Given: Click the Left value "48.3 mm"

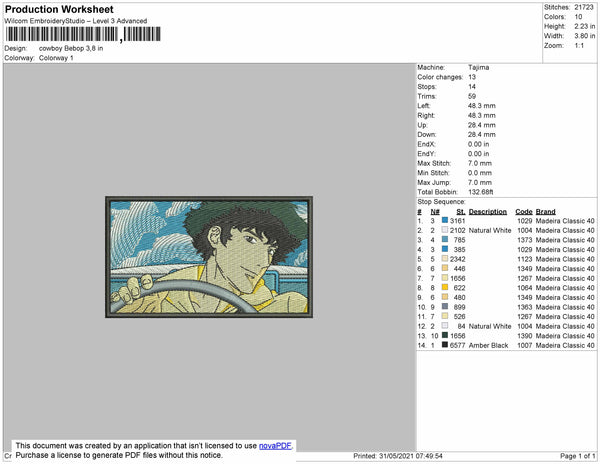Looking at the screenshot, I should coord(482,106).
